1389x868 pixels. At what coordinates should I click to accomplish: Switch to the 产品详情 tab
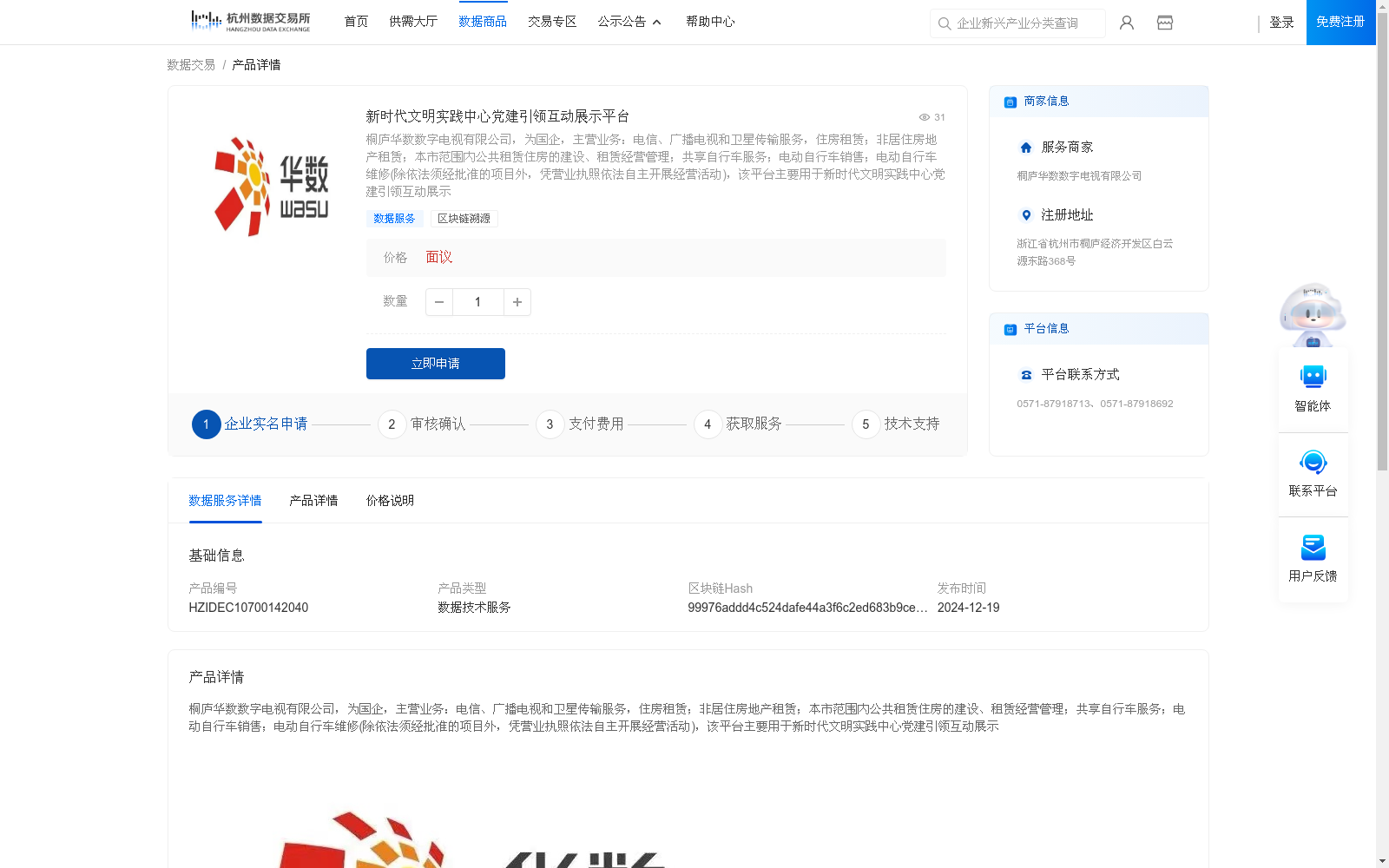pos(313,501)
